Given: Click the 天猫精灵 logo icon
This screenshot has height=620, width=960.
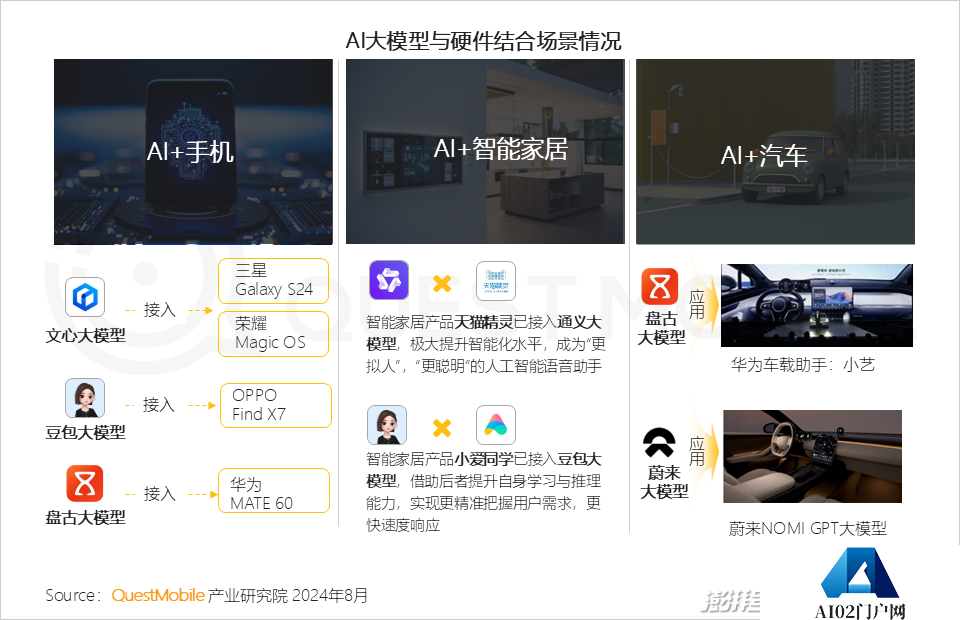Looking at the screenshot, I should pyautogui.click(x=496, y=281).
